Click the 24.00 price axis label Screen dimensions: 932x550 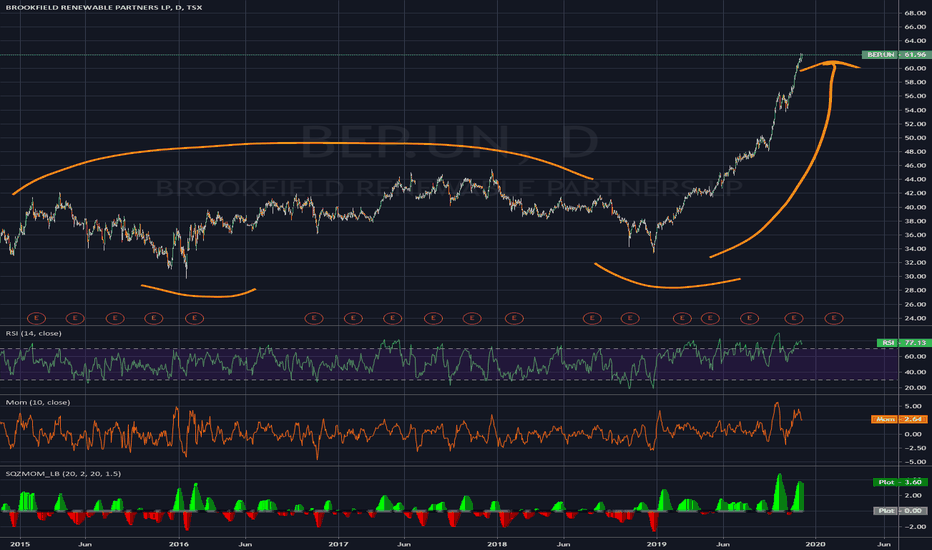(915, 318)
